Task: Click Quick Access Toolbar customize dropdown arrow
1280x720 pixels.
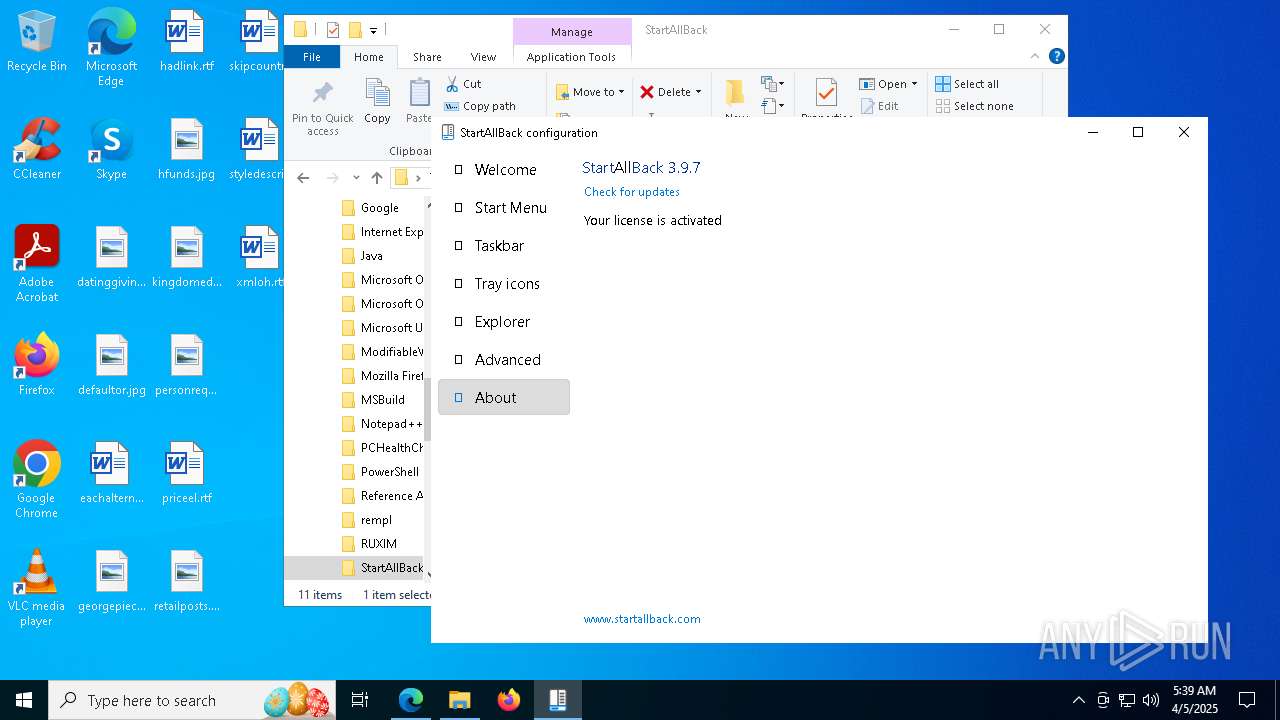Action: point(373,31)
